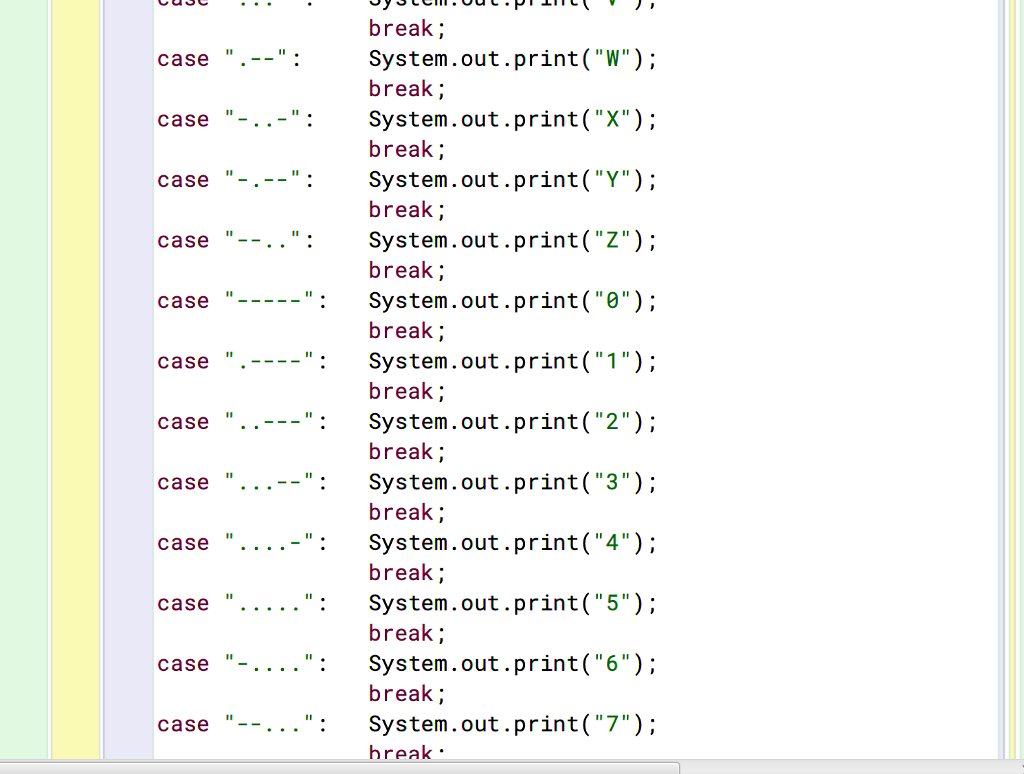This screenshot has width=1024, height=774.
Task: Click the break statement under case "7"
Action: click(x=400, y=752)
